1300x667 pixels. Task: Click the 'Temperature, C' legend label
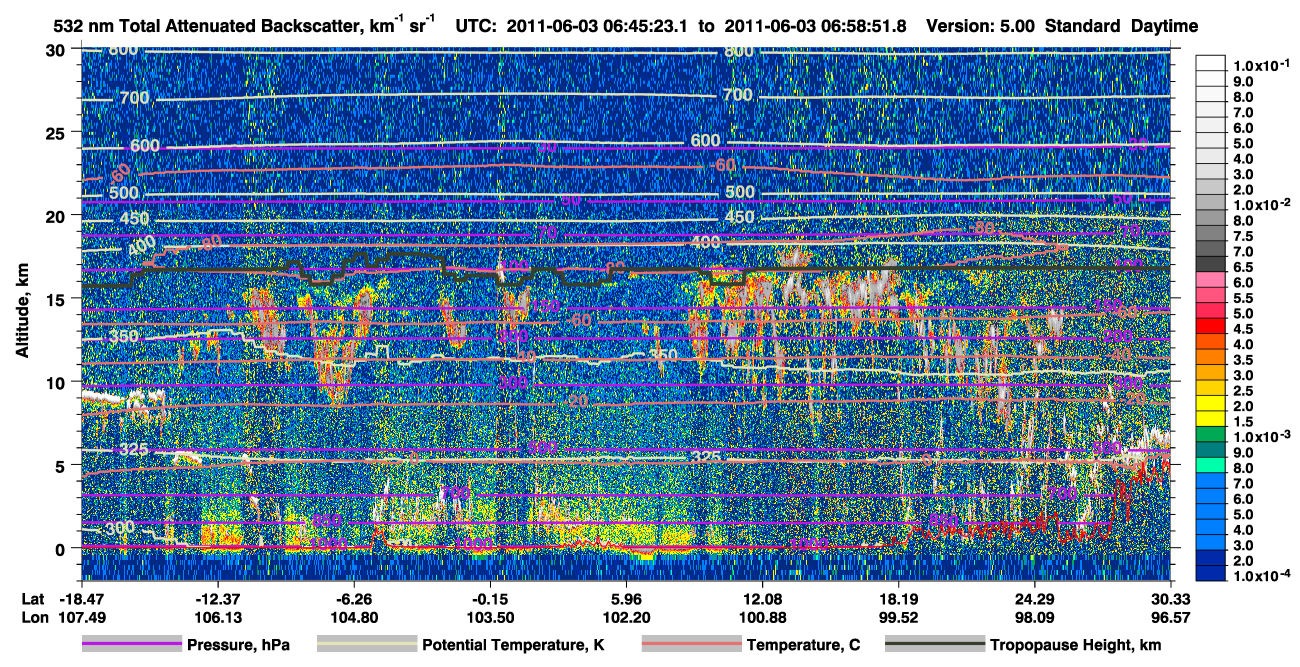coord(802,645)
